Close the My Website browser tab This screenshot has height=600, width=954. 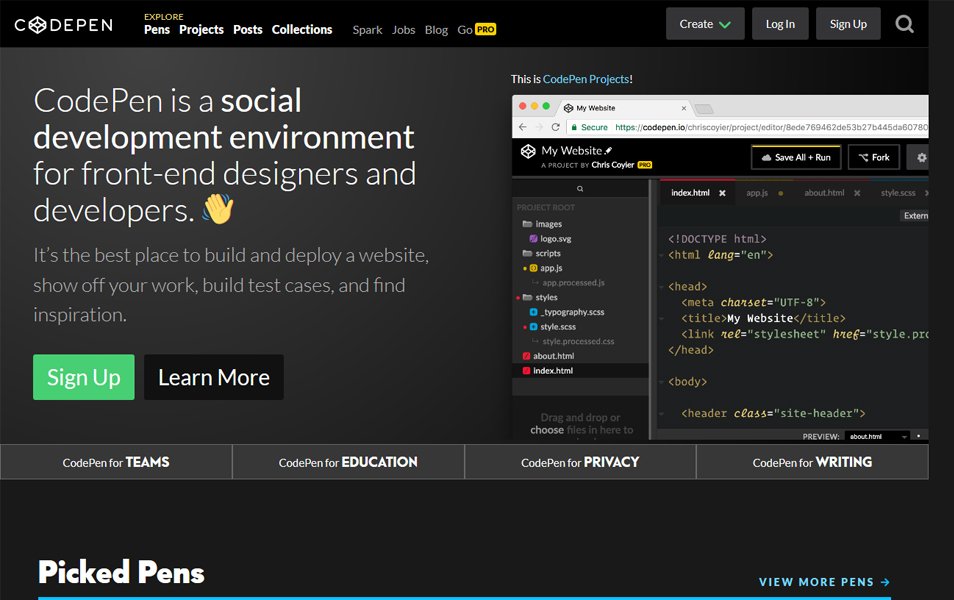684,108
